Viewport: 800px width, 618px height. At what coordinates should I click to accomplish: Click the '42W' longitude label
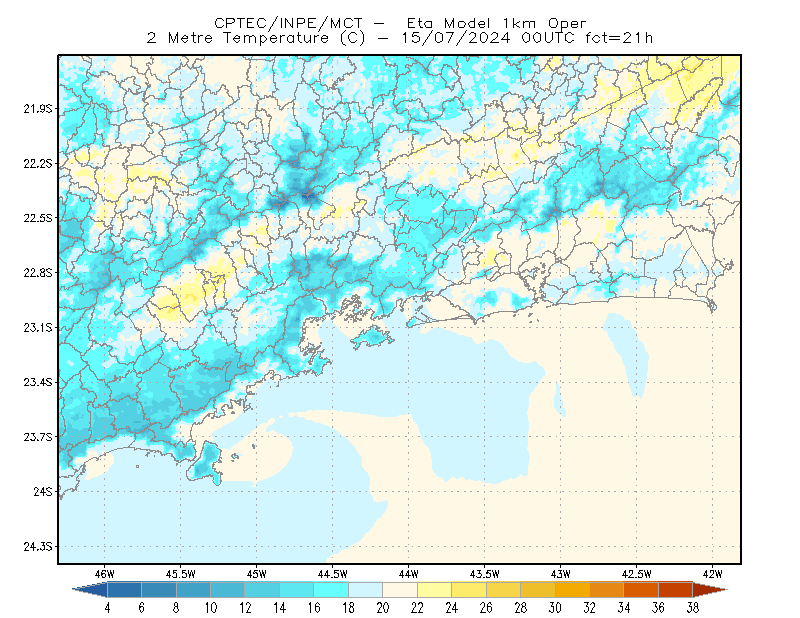pos(712,574)
